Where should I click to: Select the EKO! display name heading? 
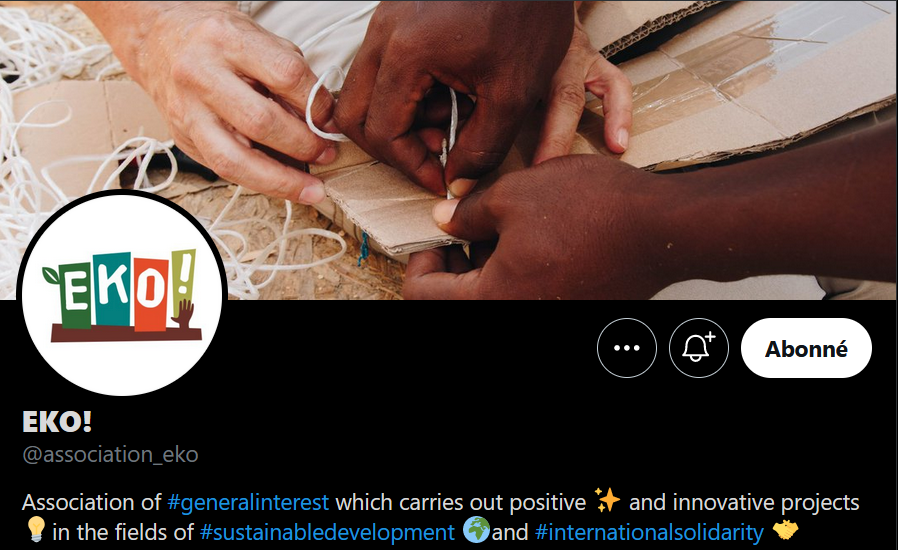57,422
